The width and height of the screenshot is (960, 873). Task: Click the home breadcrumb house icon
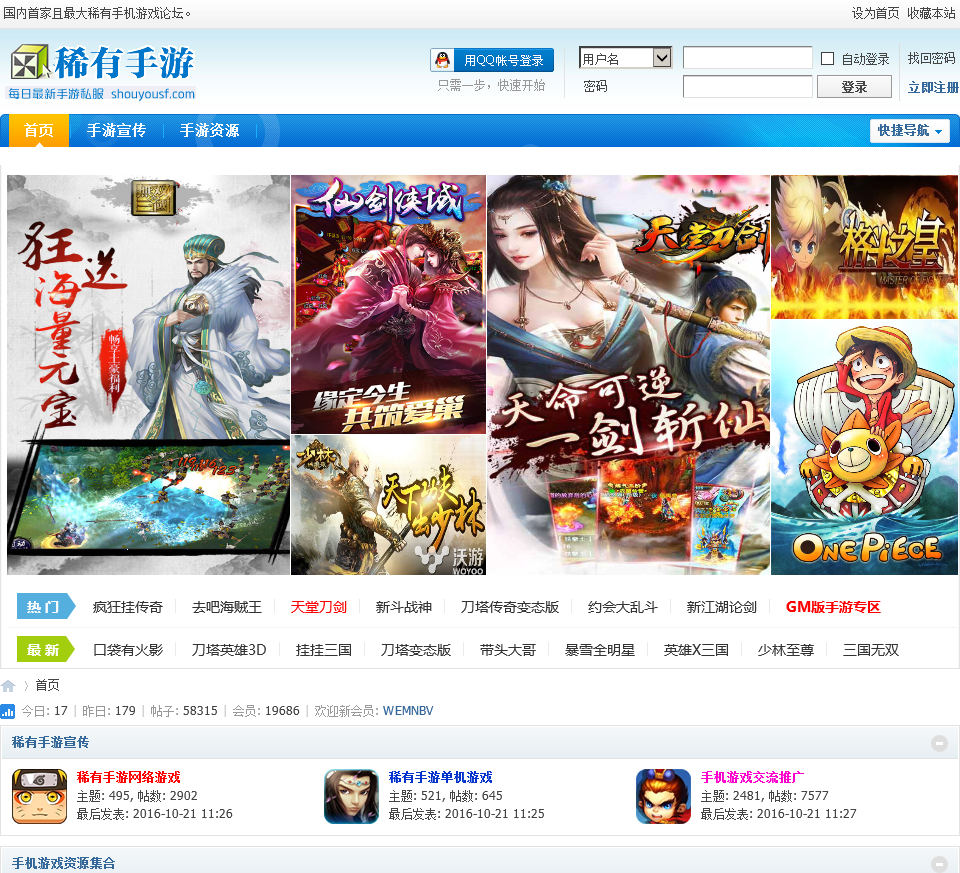pyautogui.click(x=8, y=686)
